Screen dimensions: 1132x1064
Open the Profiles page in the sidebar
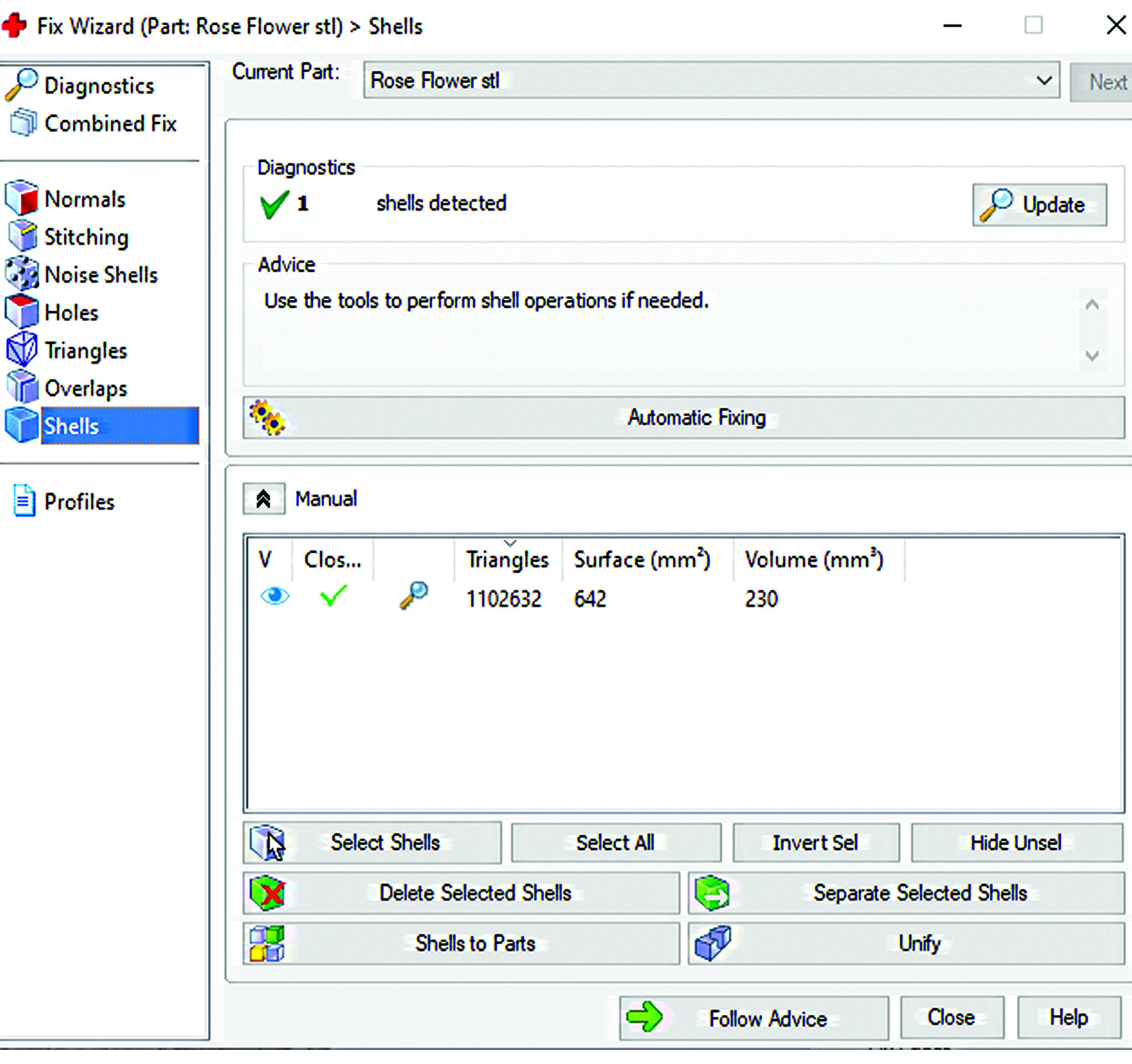(79, 502)
